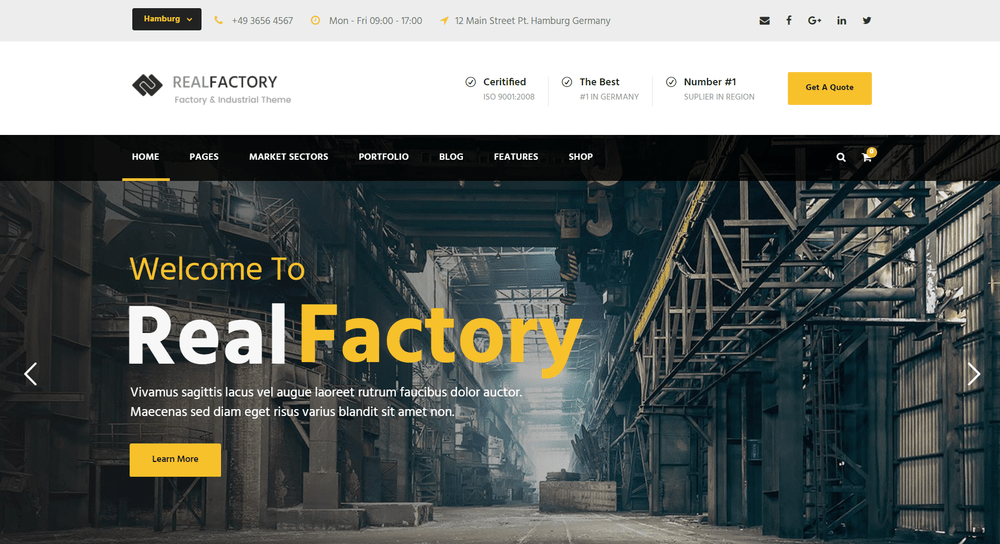The height and width of the screenshot is (544, 1000).
Task: Show the previous slide with left arrow
Action: (31, 374)
